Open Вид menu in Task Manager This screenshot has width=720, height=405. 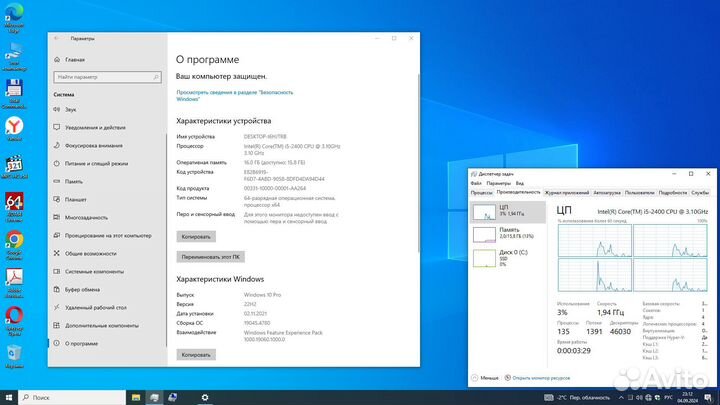520,183
